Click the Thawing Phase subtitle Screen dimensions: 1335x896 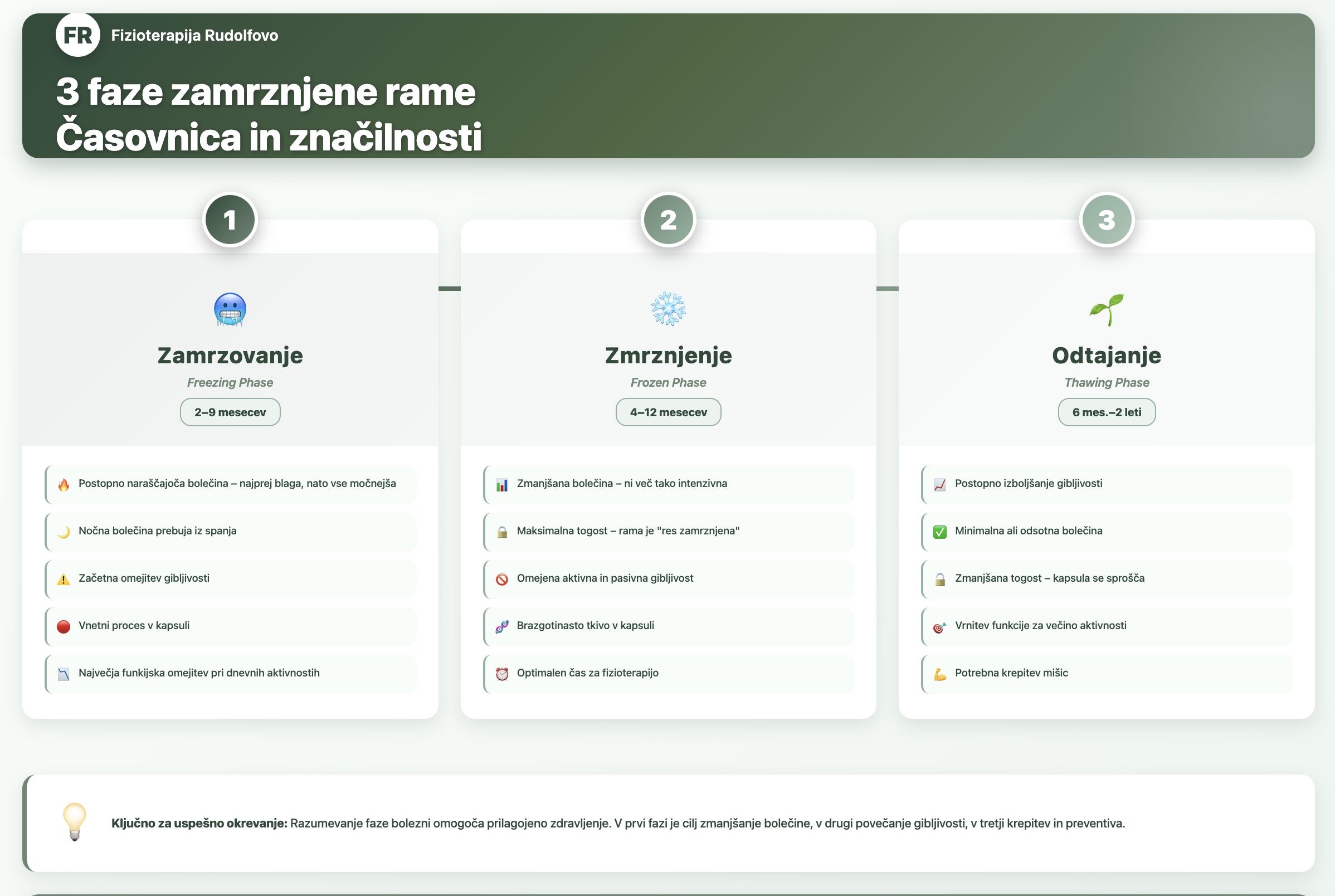[1107, 382]
